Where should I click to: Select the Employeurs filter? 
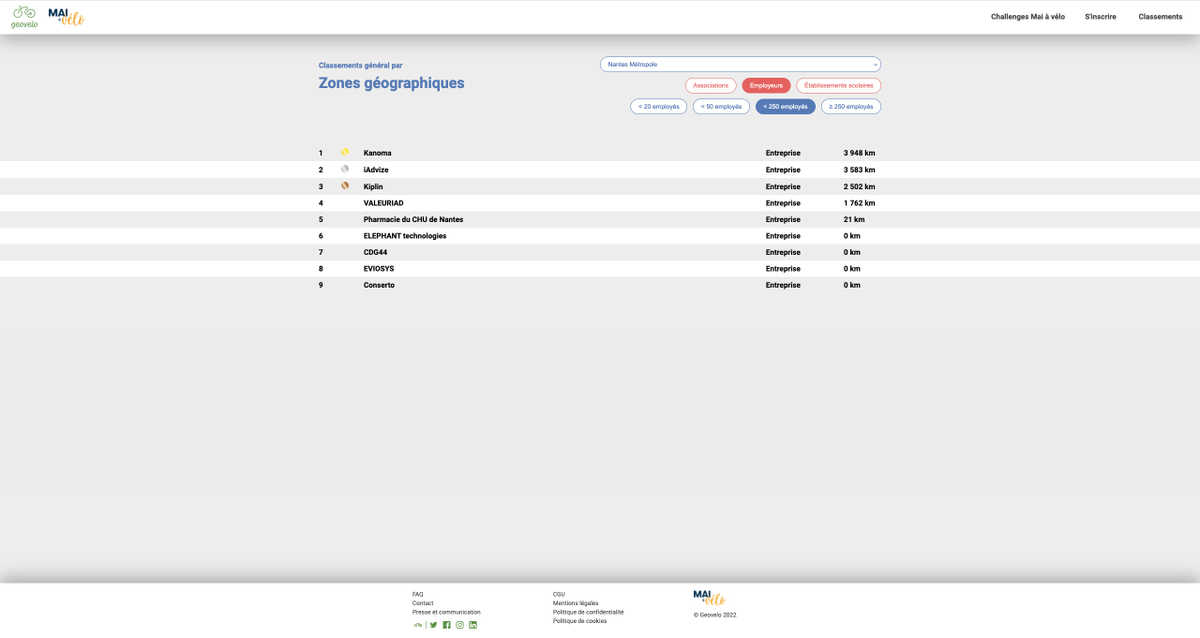coord(766,86)
